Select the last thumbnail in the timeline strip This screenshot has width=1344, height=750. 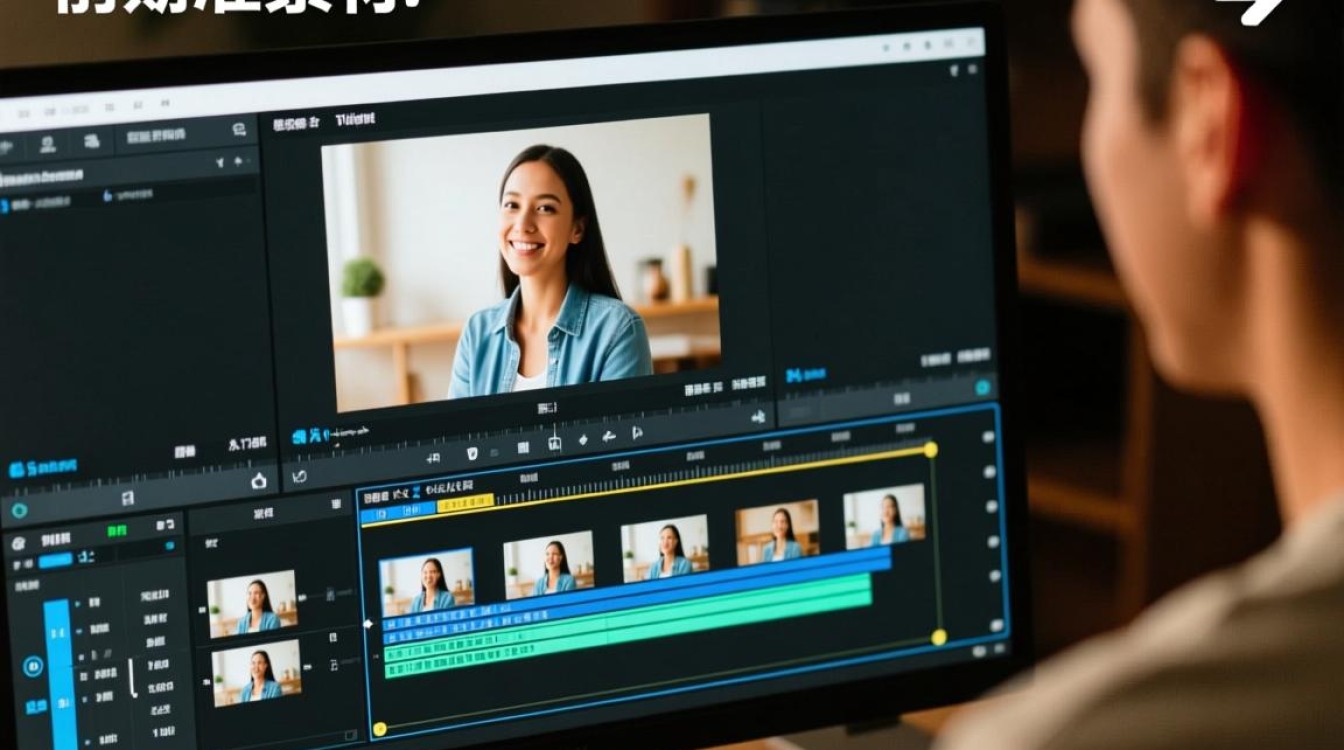pyautogui.click(x=884, y=516)
